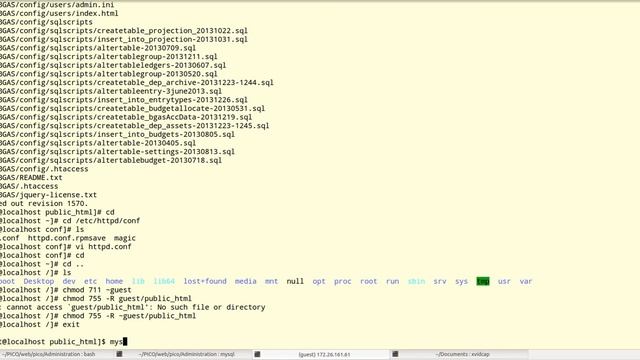The height and width of the screenshot is (360, 640).
Task: Click the config/users/admin.ini line
Action: [x=57, y=5]
